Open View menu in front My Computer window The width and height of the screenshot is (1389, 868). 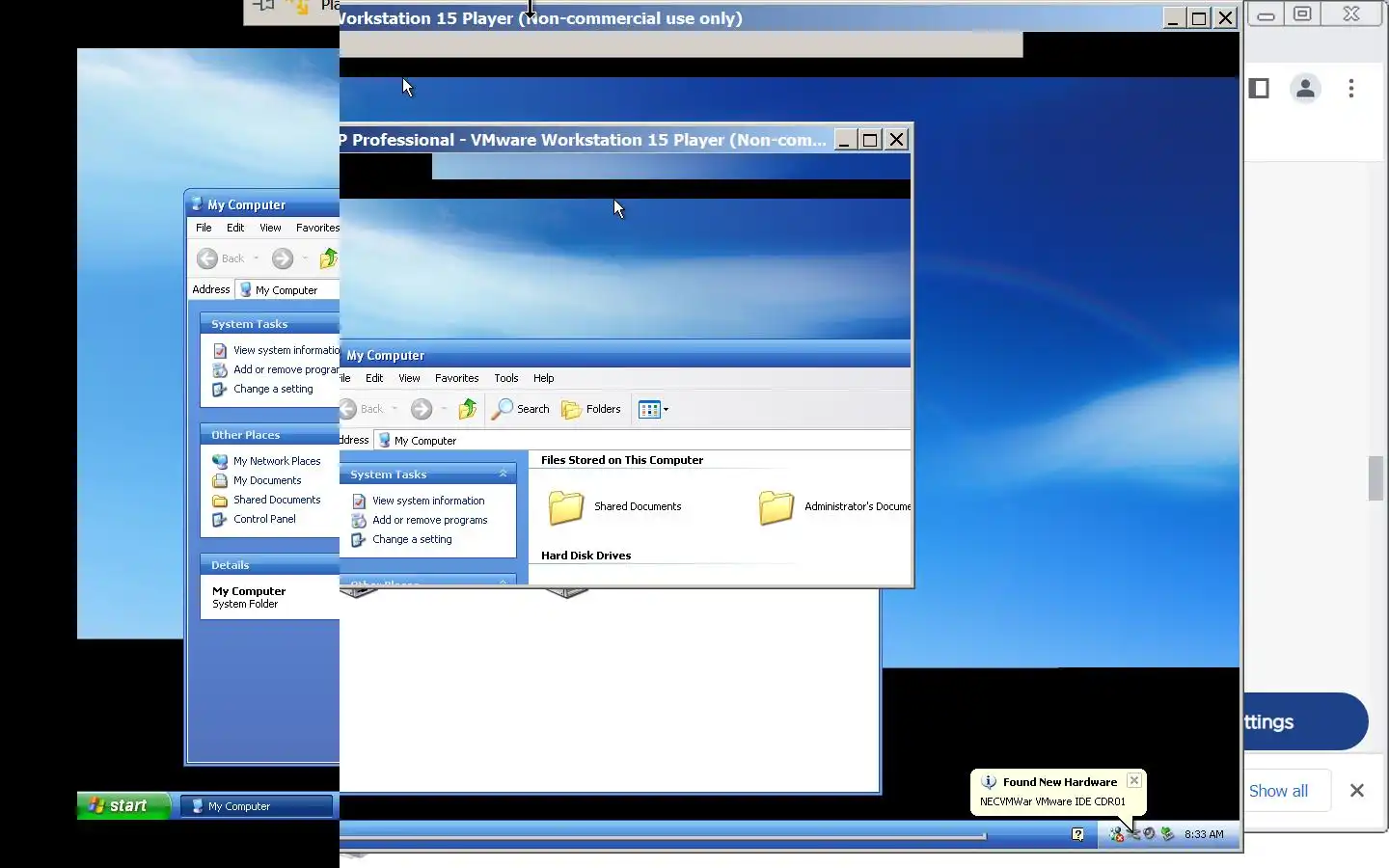pyautogui.click(x=409, y=378)
